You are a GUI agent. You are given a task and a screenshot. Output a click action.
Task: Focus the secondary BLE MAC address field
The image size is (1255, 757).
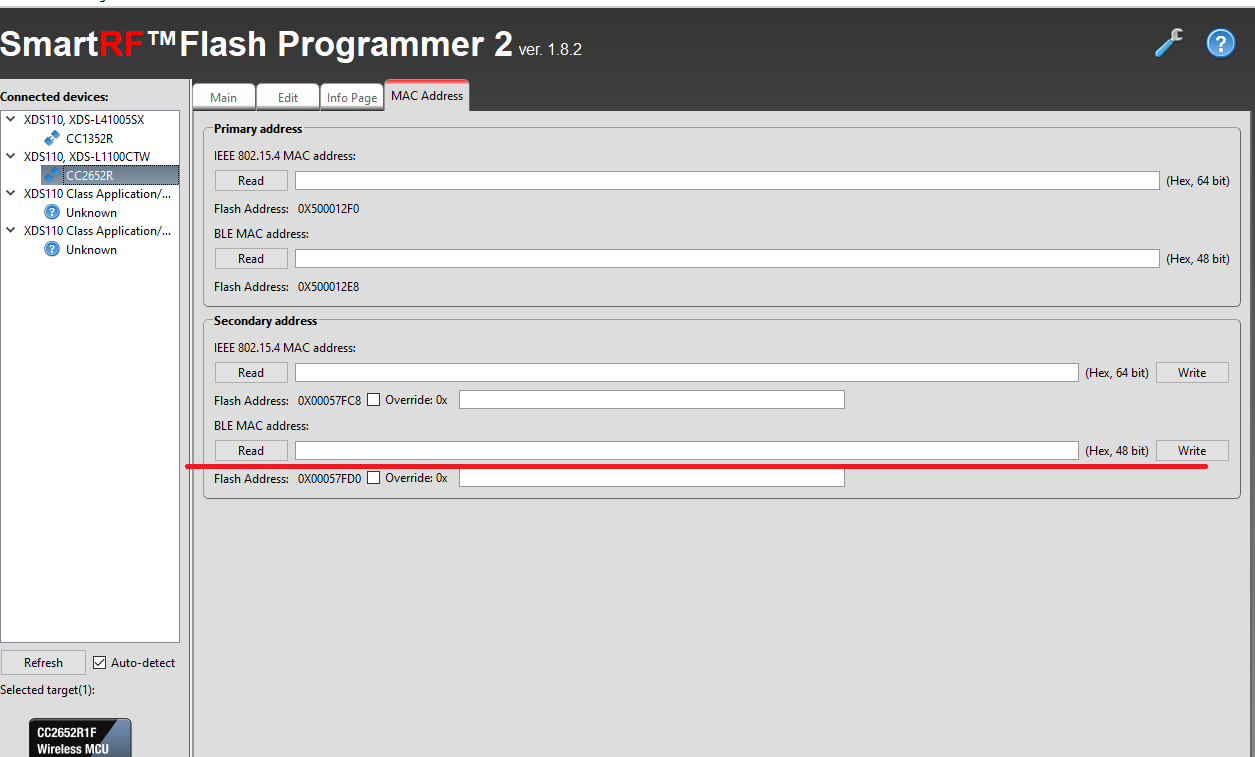tap(686, 451)
